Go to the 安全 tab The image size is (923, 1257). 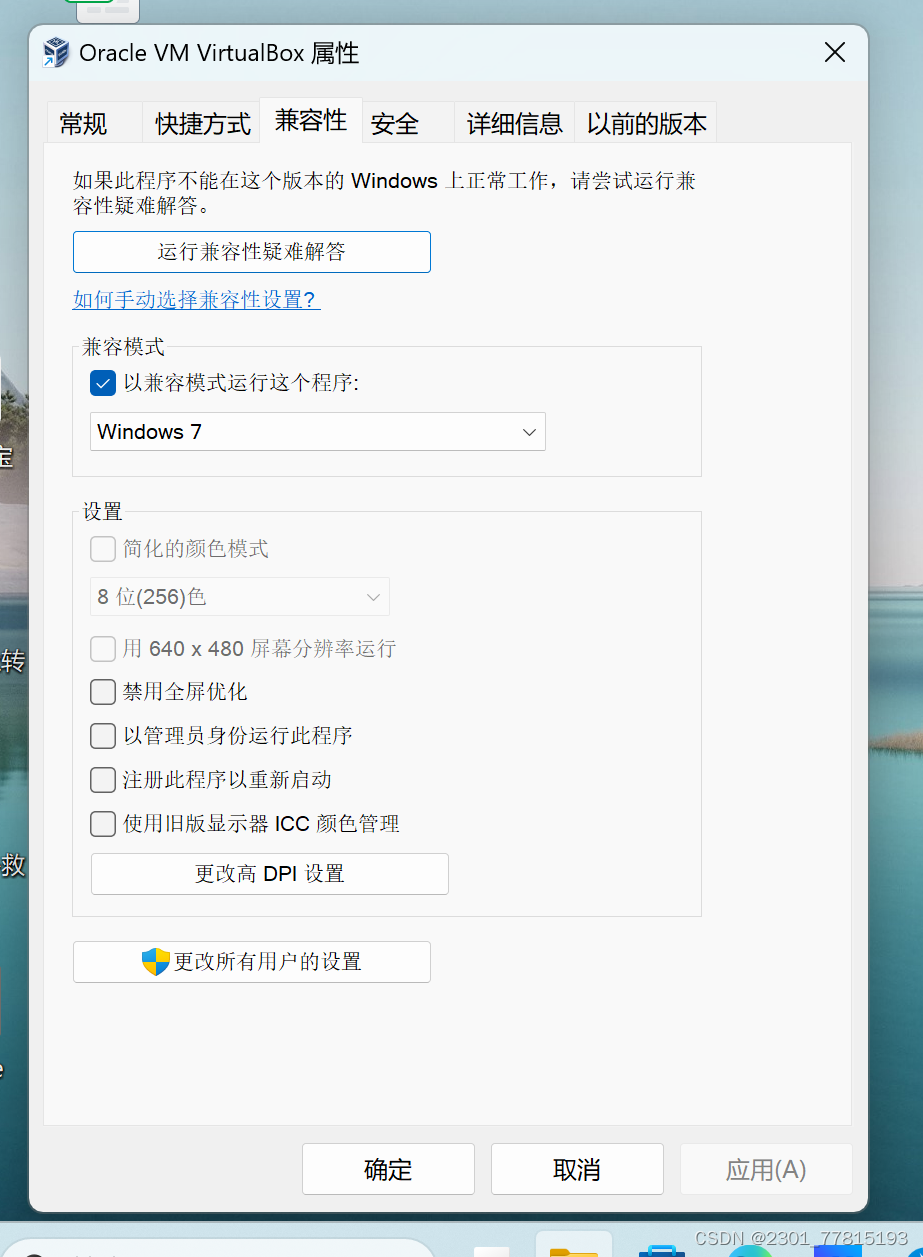[407, 123]
